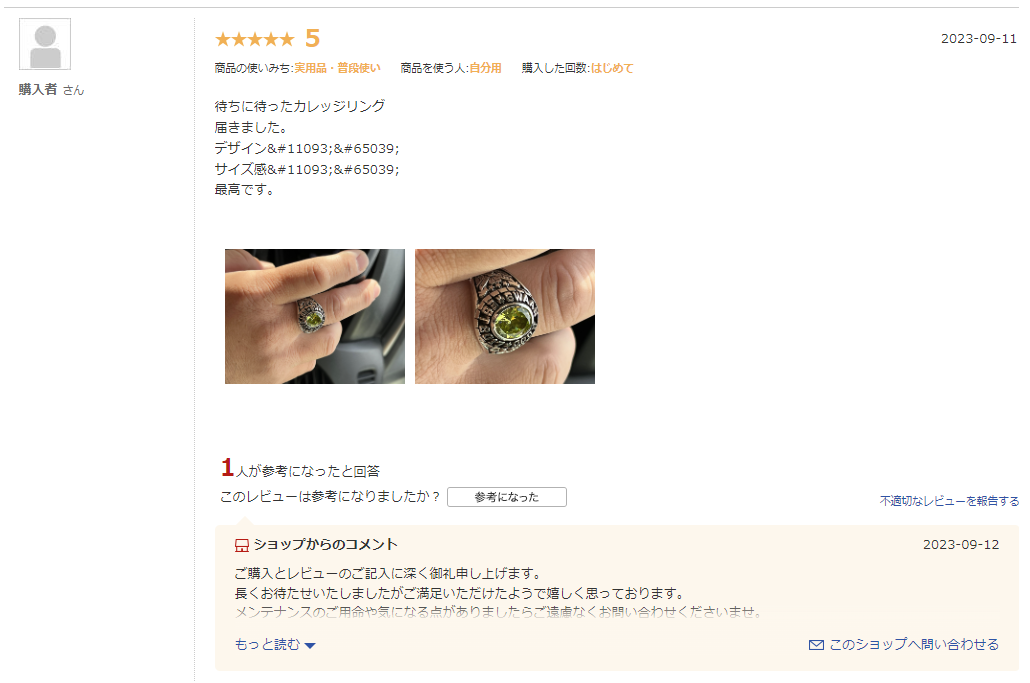Viewport: 1030px width, 683px height.
Task: Open このショップへ問い合わせる link
Action: click(914, 644)
